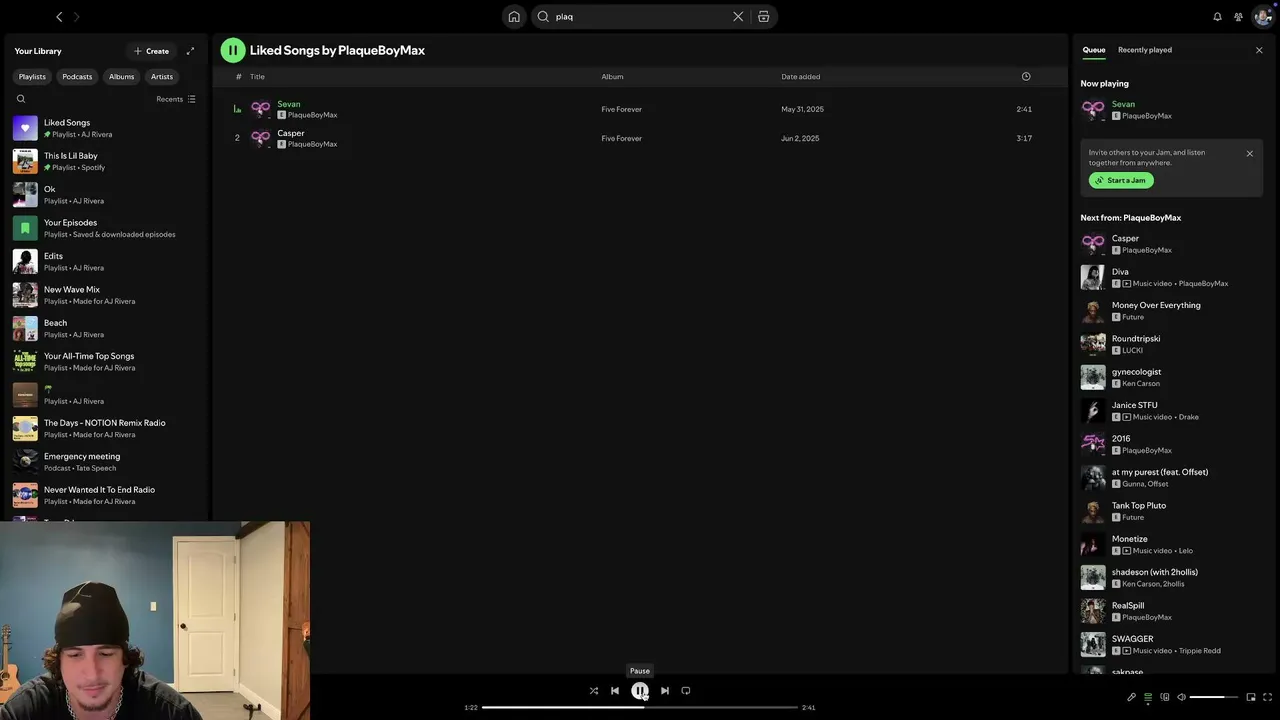Go back with the left arrow
The height and width of the screenshot is (720, 1280).
point(59,17)
